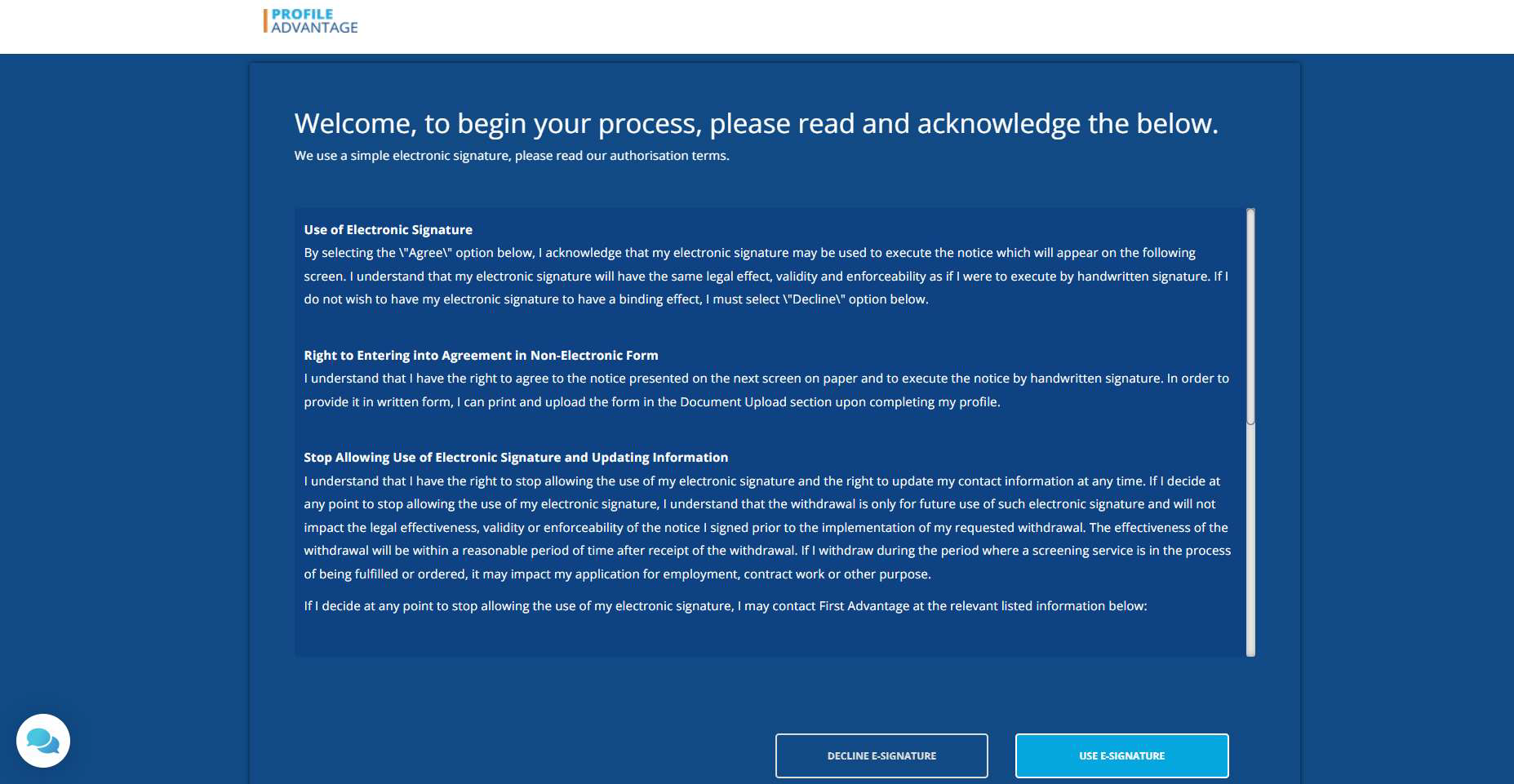Click the orange bar in the logo
1514x784 pixels.
265,21
